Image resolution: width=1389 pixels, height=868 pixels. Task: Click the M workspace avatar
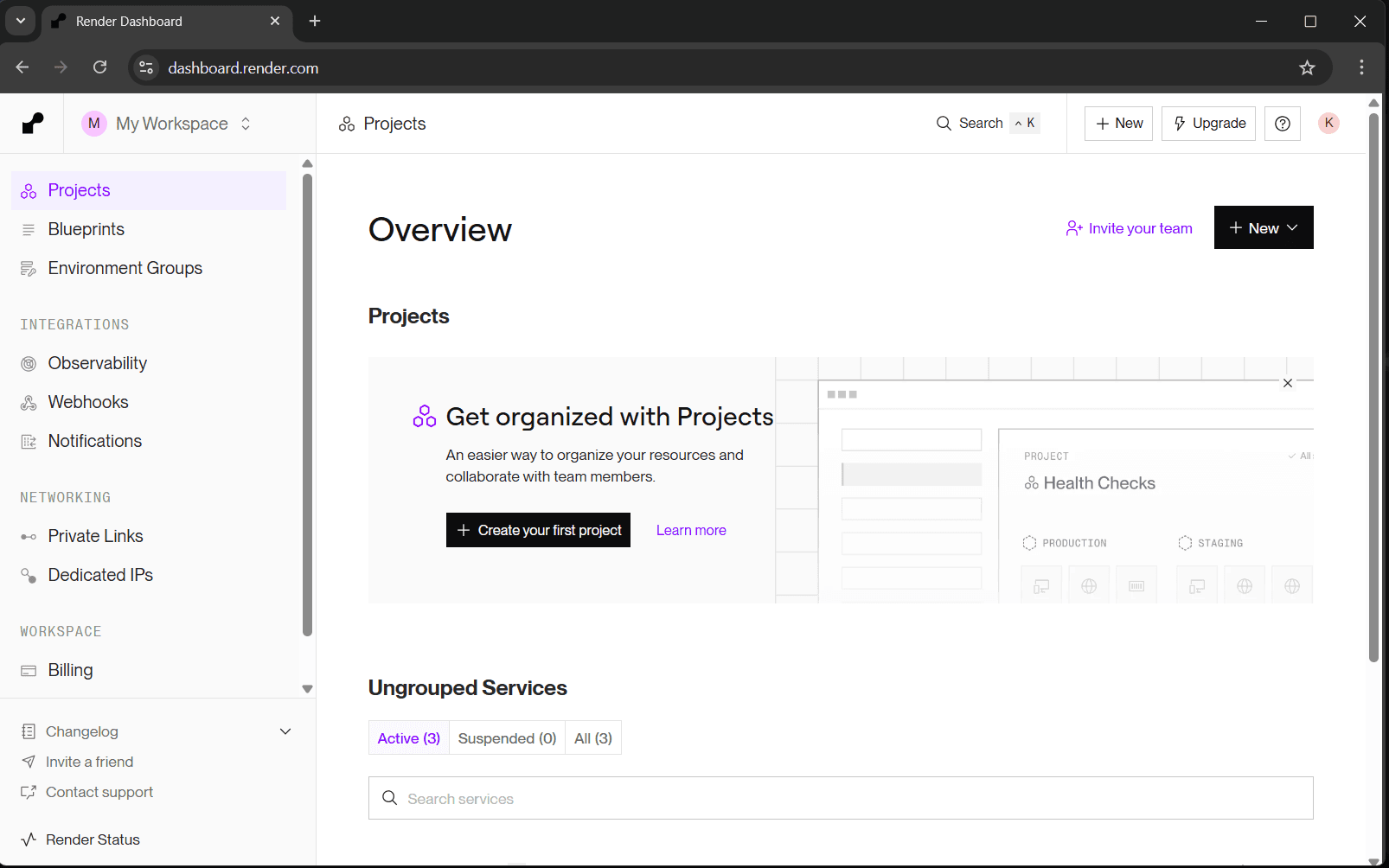[x=94, y=124]
